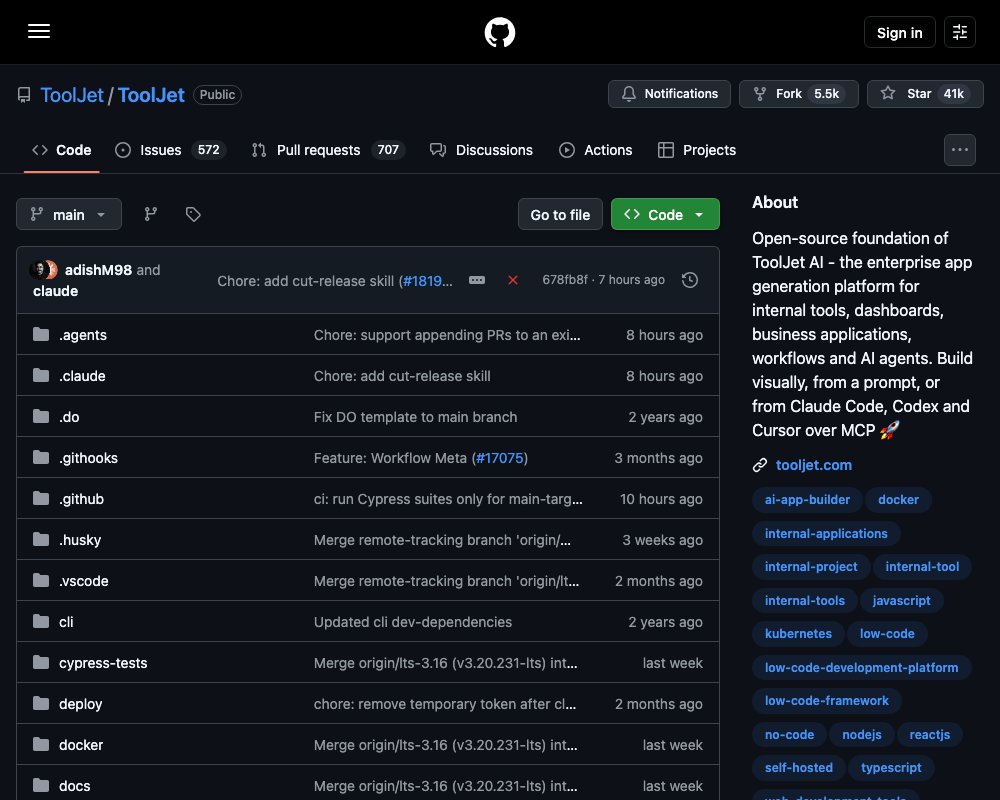Open the Actions tab
The height and width of the screenshot is (800, 1000).
(596, 150)
